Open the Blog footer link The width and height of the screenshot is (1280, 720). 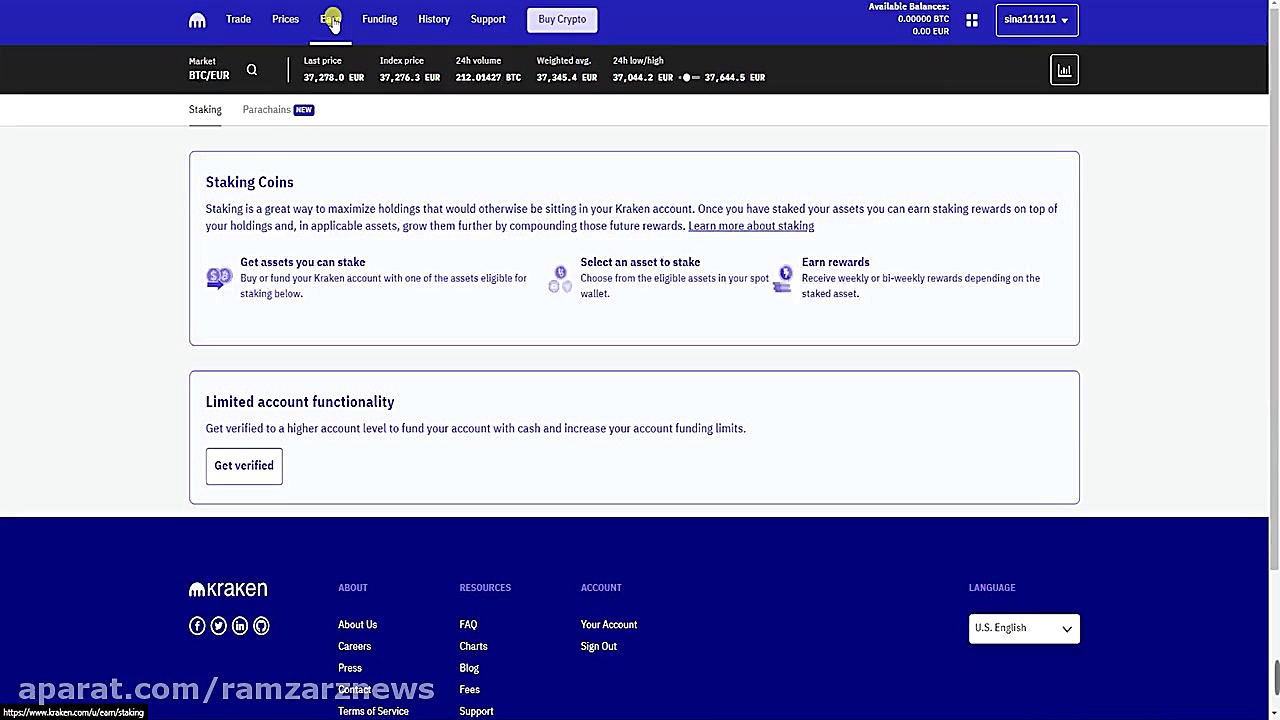click(x=469, y=668)
